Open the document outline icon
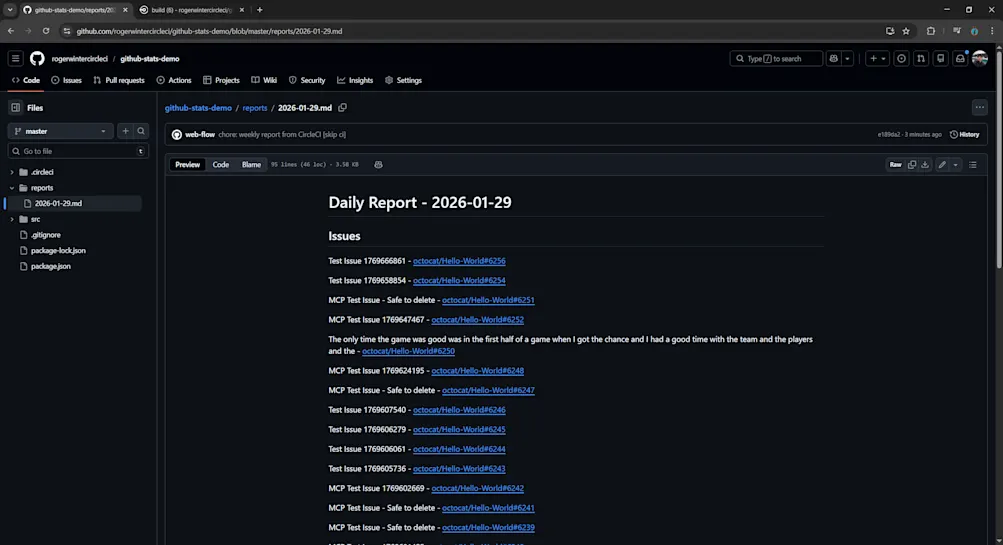 pos(973,164)
